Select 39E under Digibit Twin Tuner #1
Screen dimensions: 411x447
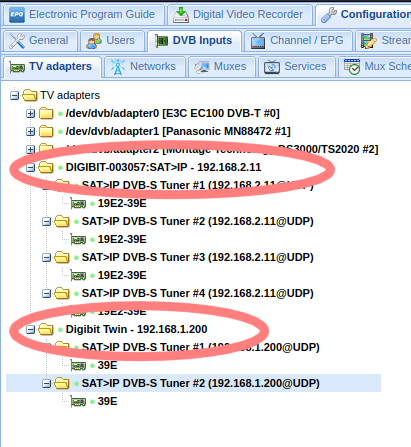pos(107,365)
